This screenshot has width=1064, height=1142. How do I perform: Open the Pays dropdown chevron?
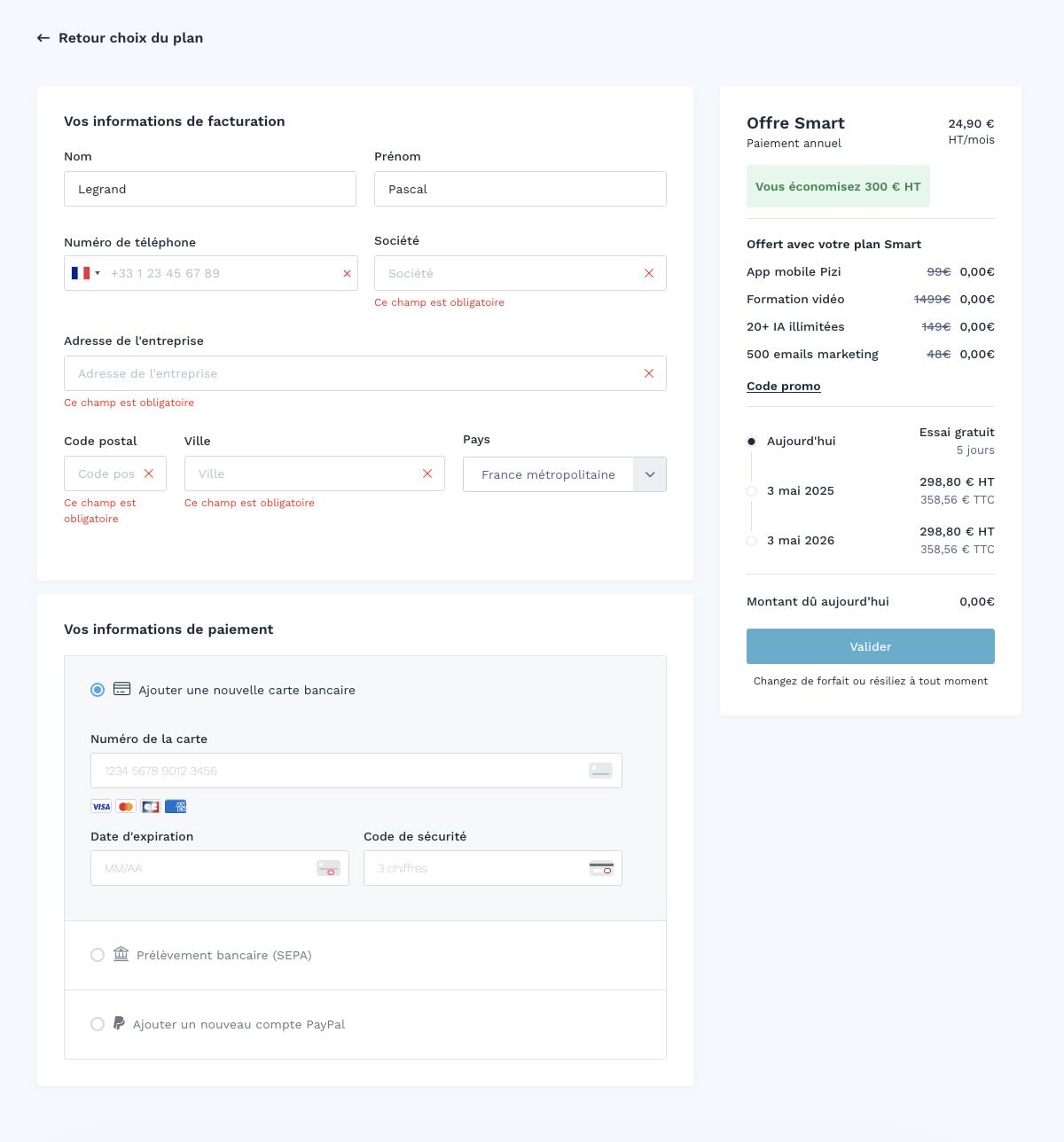(x=650, y=474)
